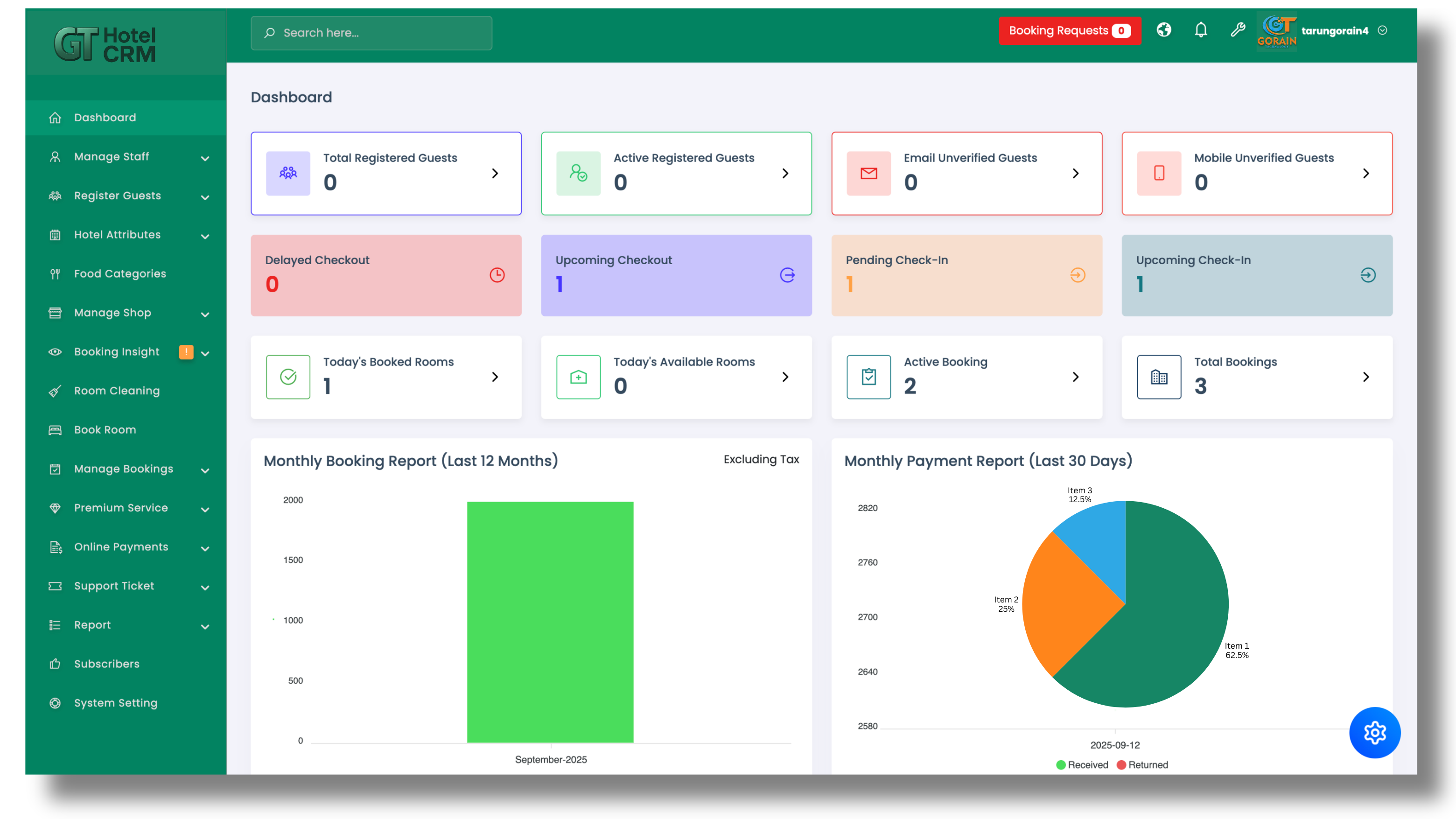The width and height of the screenshot is (1456, 819).
Task: Click the globe language icon in header
Action: [1163, 30]
